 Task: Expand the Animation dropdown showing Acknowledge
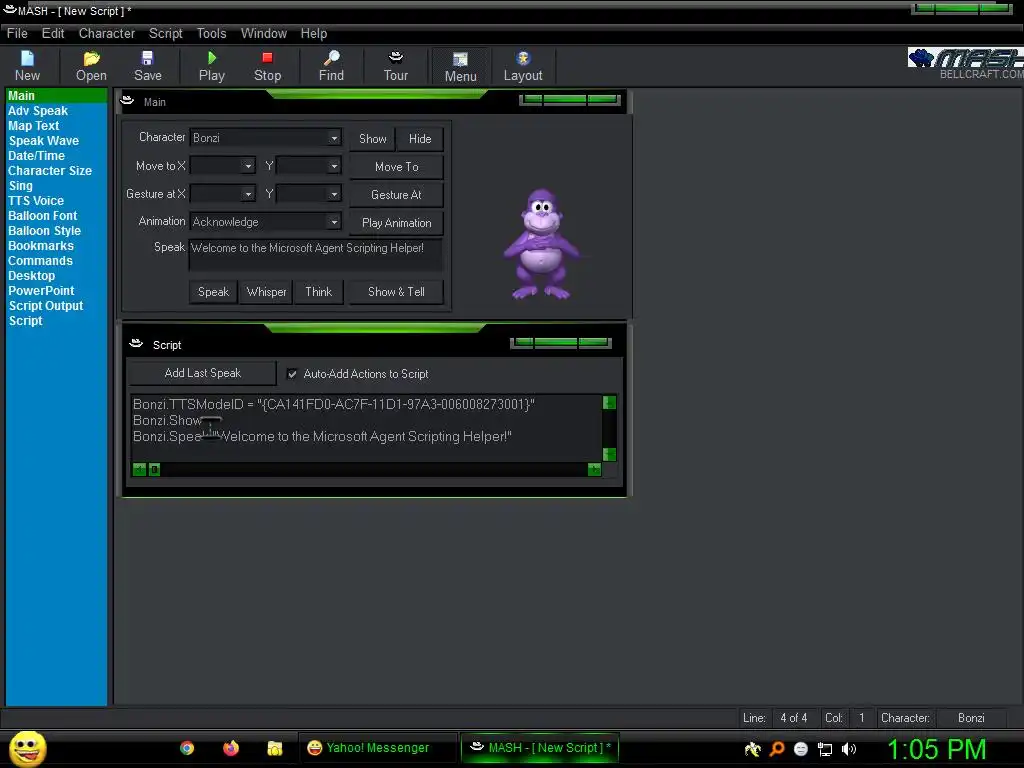[x=334, y=222]
